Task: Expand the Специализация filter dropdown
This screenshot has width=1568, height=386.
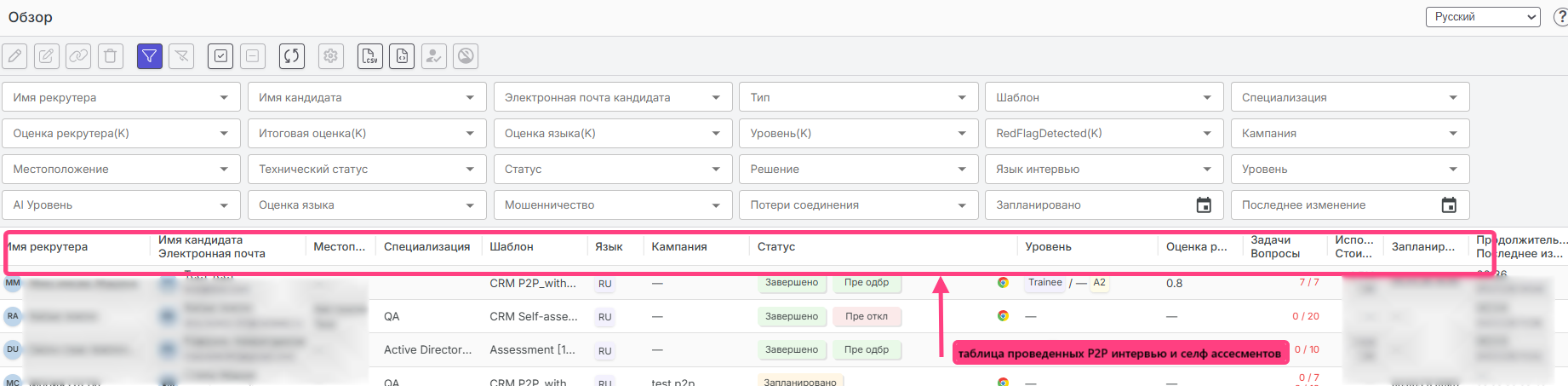Action: pyautogui.click(x=1349, y=97)
